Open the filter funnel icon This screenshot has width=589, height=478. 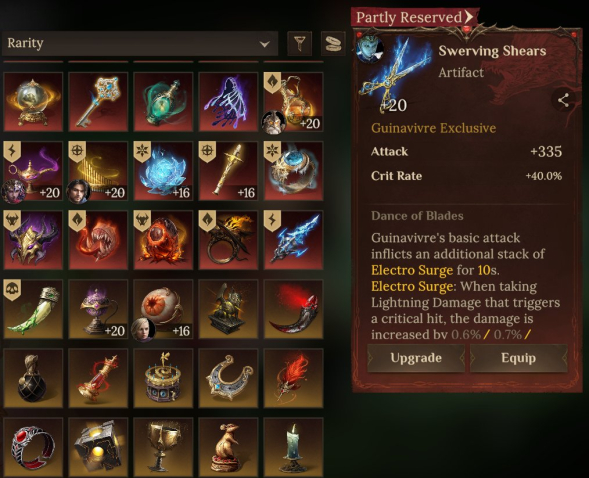[299, 43]
